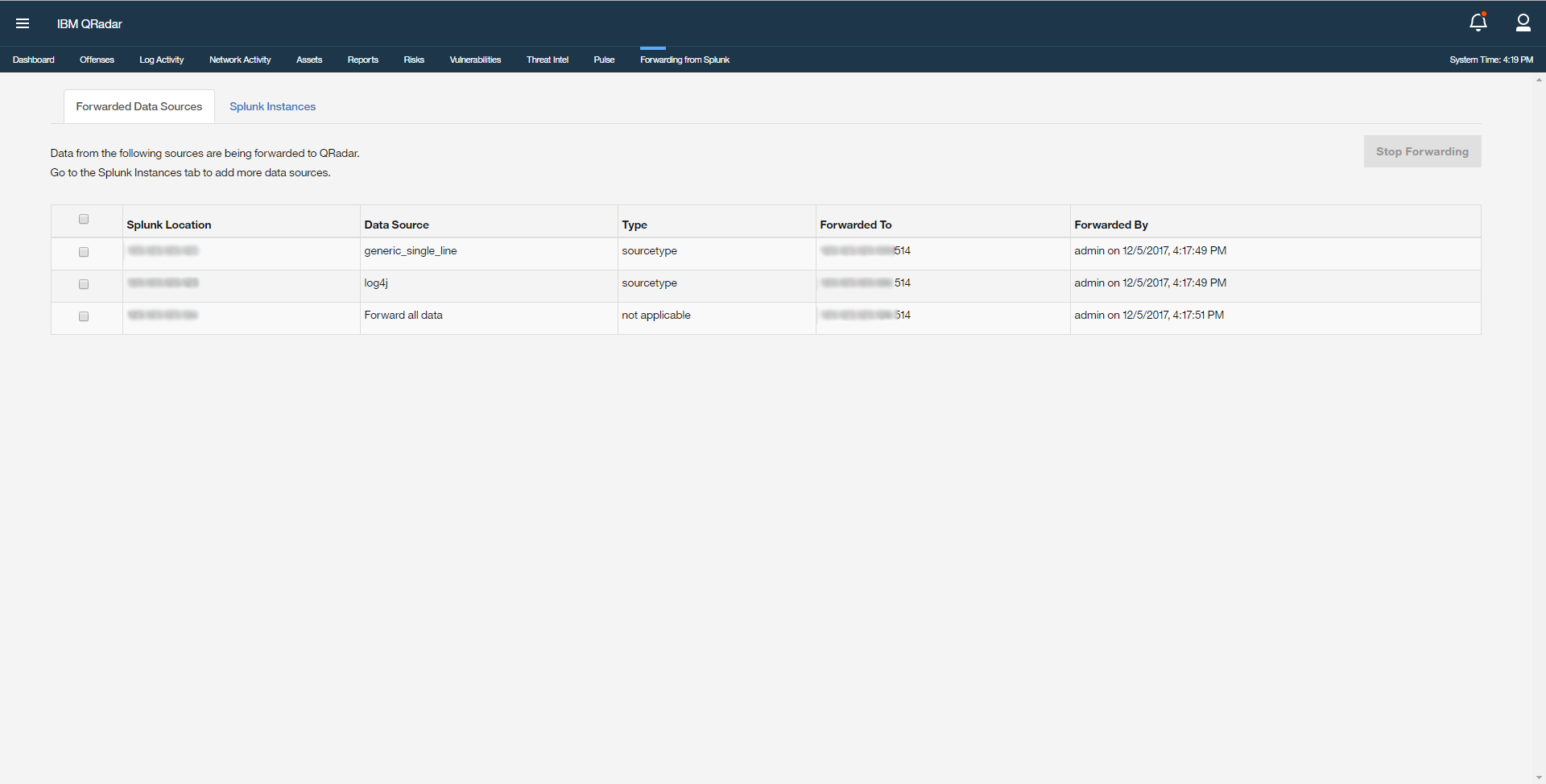
Task: Open the hamburger navigation menu
Action: coord(23,23)
